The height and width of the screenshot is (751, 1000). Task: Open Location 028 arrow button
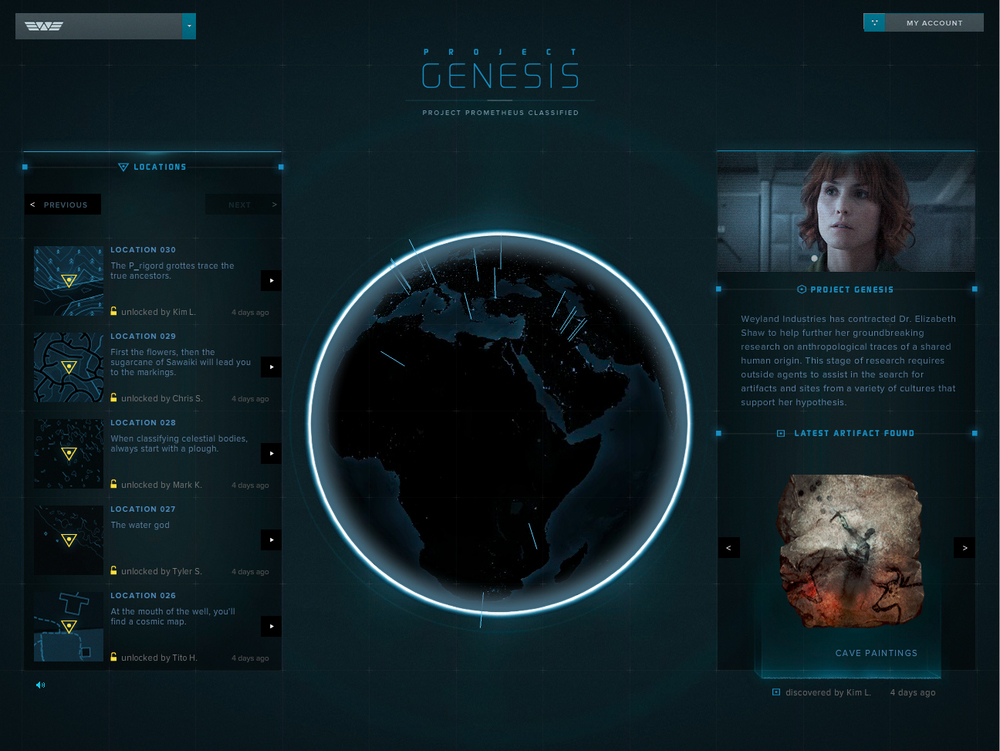click(270, 453)
